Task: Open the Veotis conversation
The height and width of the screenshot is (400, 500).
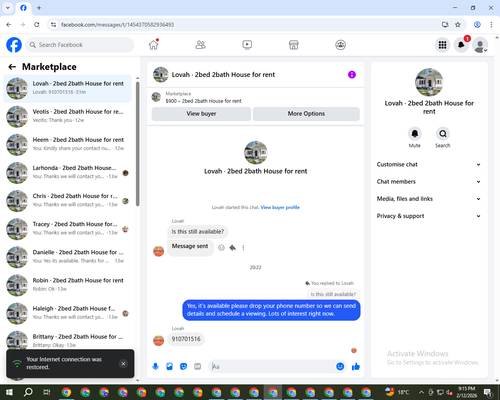Action: coord(67,116)
